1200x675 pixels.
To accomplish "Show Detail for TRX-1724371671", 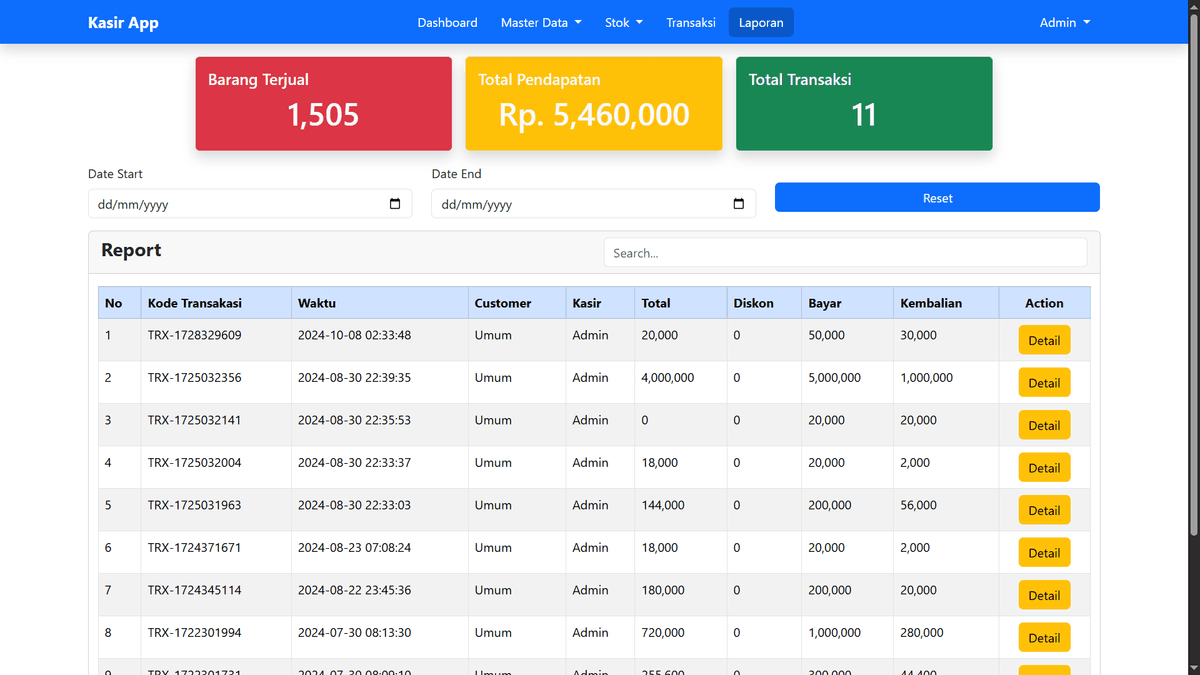I will [x=1044, y=553].
